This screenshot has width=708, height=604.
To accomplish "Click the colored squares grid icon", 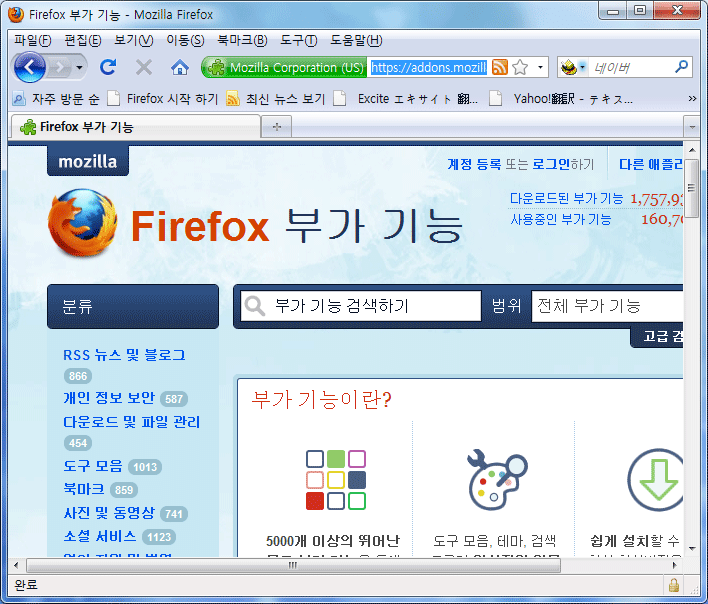I will pos(336,480).
